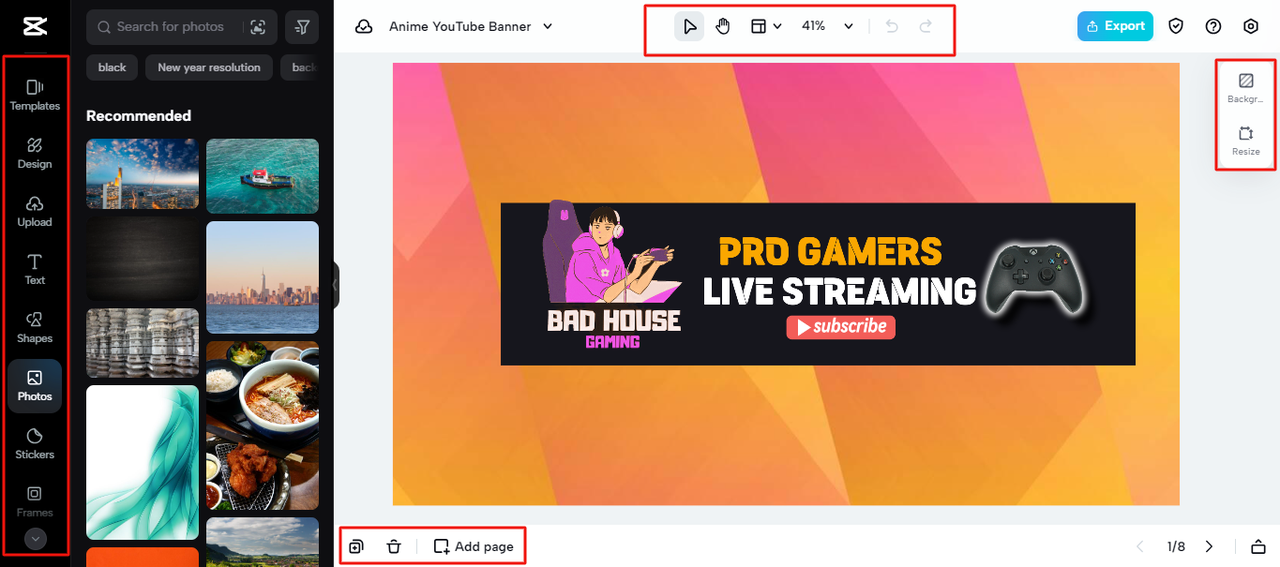Viewport: 1280px width, 567px height.
Task: Click the BAD HOUSE text on banner
Action: [x=613, y=321]
